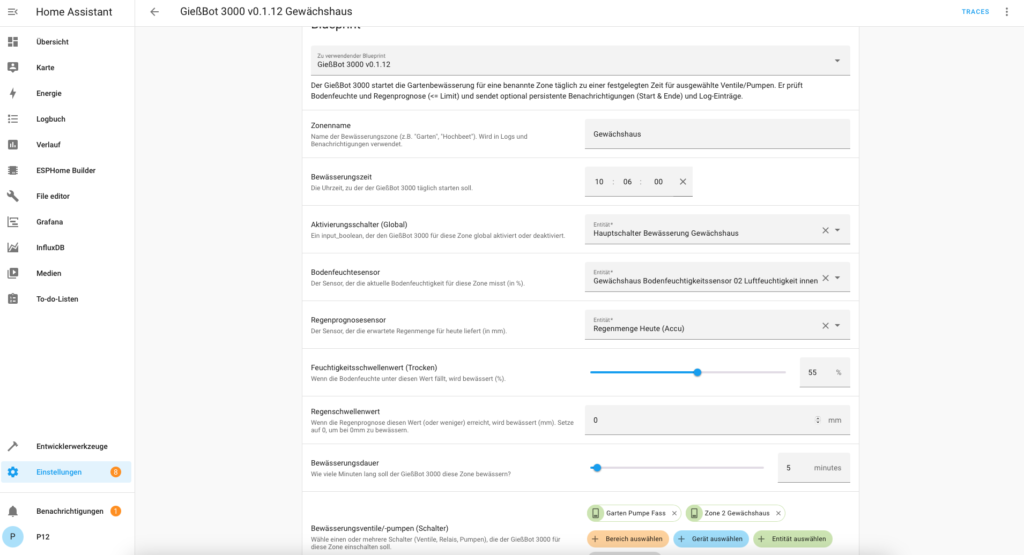
Task: Click the Regenschwellenwert mm input field
Action: pos(717,420)
